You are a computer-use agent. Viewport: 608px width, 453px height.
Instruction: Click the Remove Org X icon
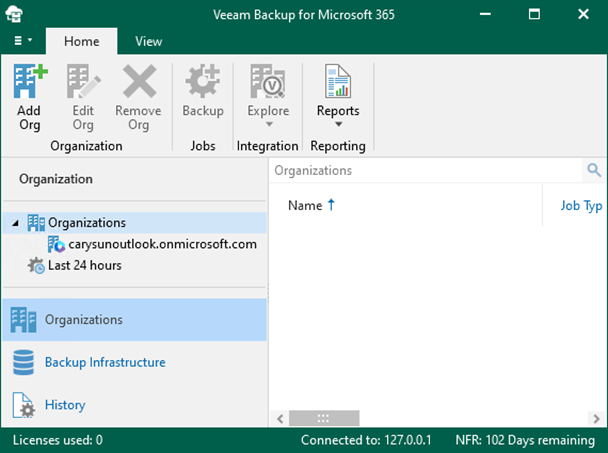tap(138, 82)
